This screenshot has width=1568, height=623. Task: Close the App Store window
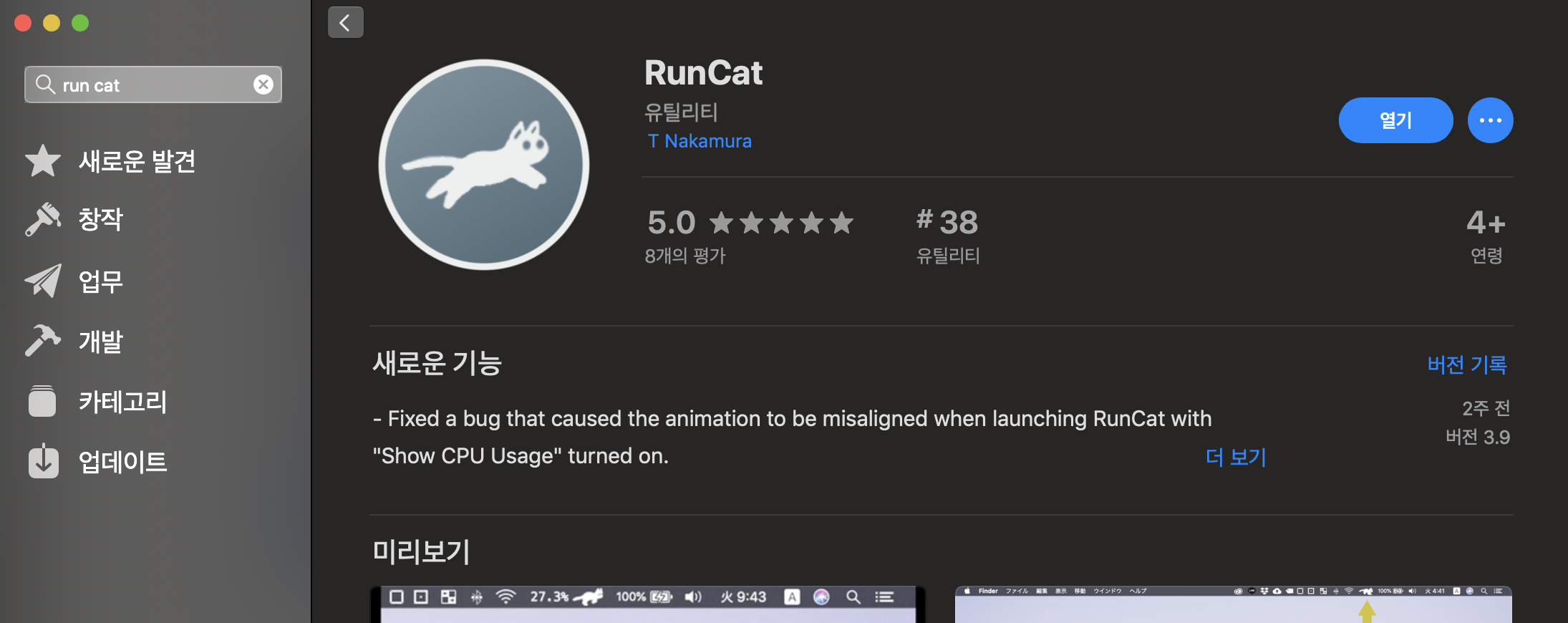pyautogui.click(x=23, y=23)
